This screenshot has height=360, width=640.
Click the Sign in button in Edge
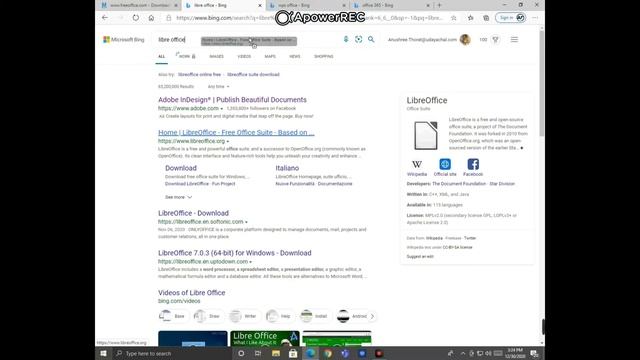(x=510, y=18)
